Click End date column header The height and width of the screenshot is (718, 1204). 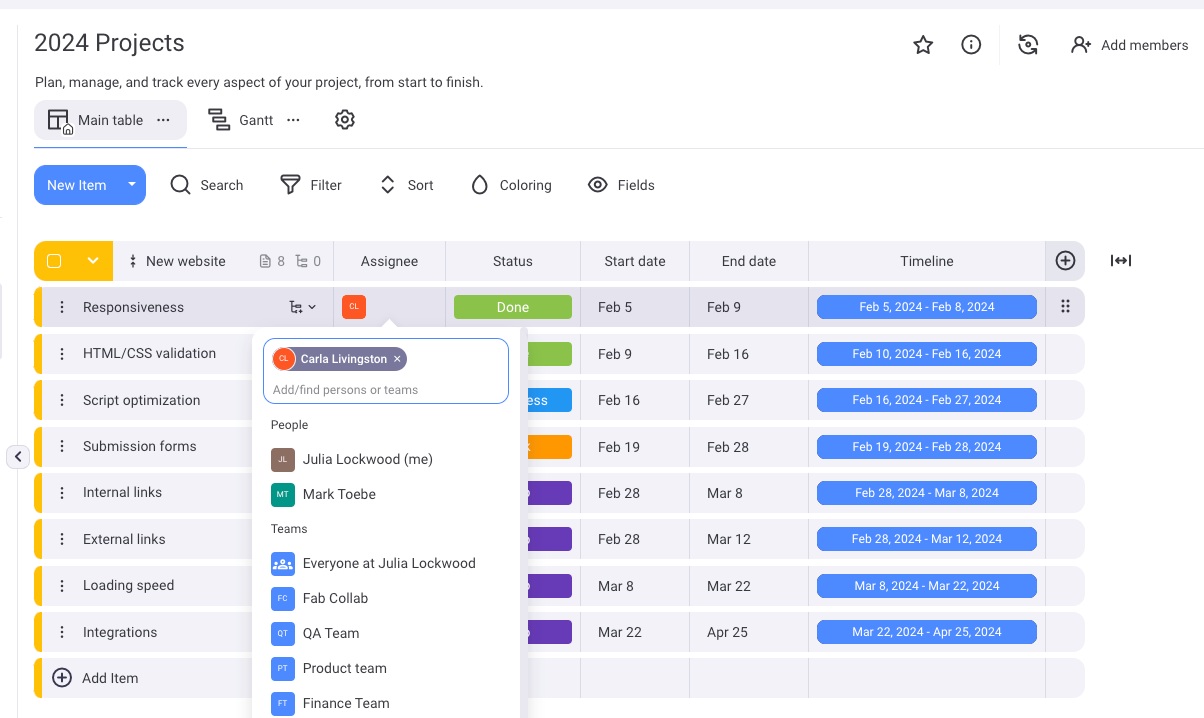[x=749, y=261]
